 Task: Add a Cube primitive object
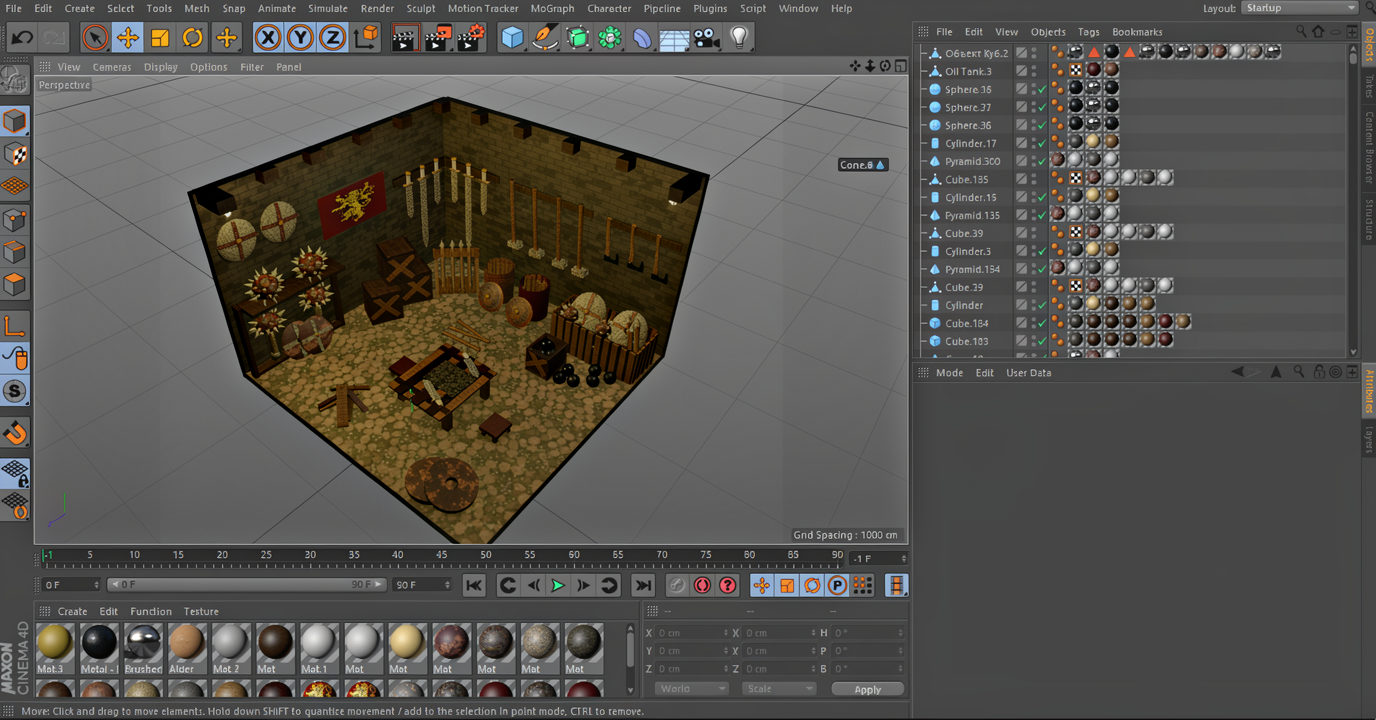coord(512,38)
